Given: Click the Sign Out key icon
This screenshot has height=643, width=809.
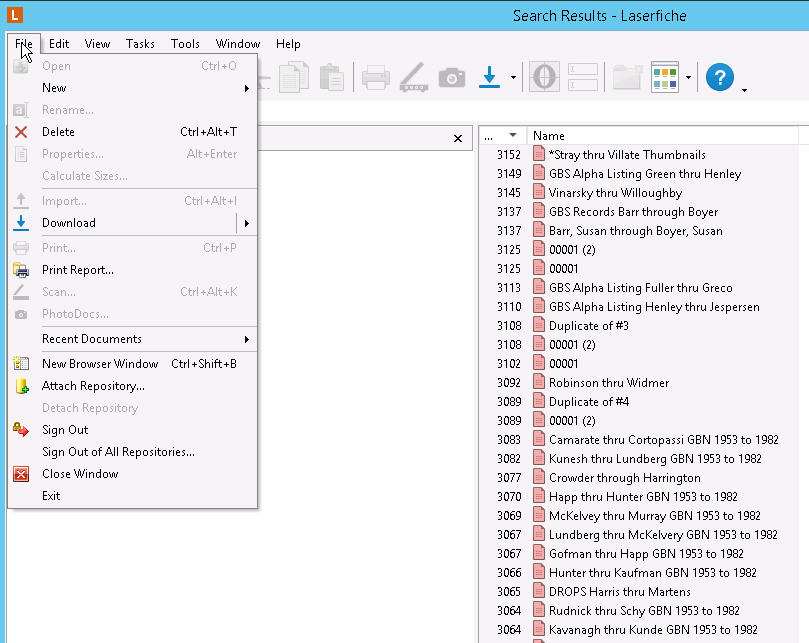Looking at the screenshot, I should tap(21, 430).
